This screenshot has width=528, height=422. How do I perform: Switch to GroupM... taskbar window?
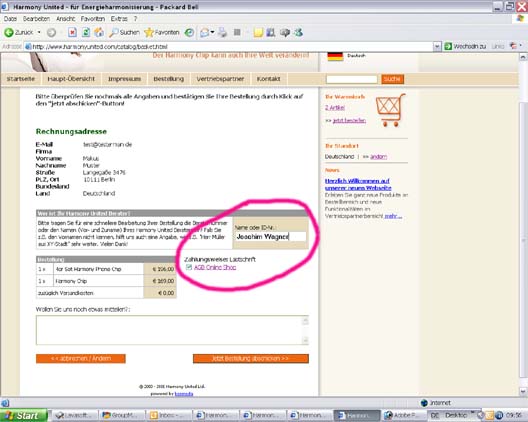coord(121,415)
